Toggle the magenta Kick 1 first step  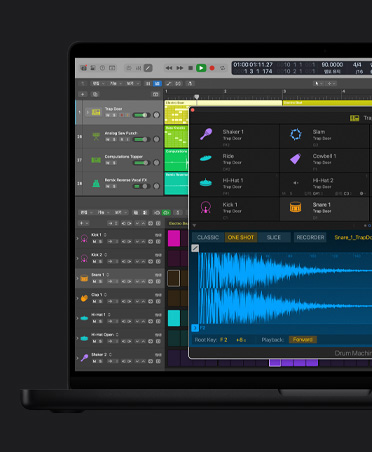coord(174,238)
